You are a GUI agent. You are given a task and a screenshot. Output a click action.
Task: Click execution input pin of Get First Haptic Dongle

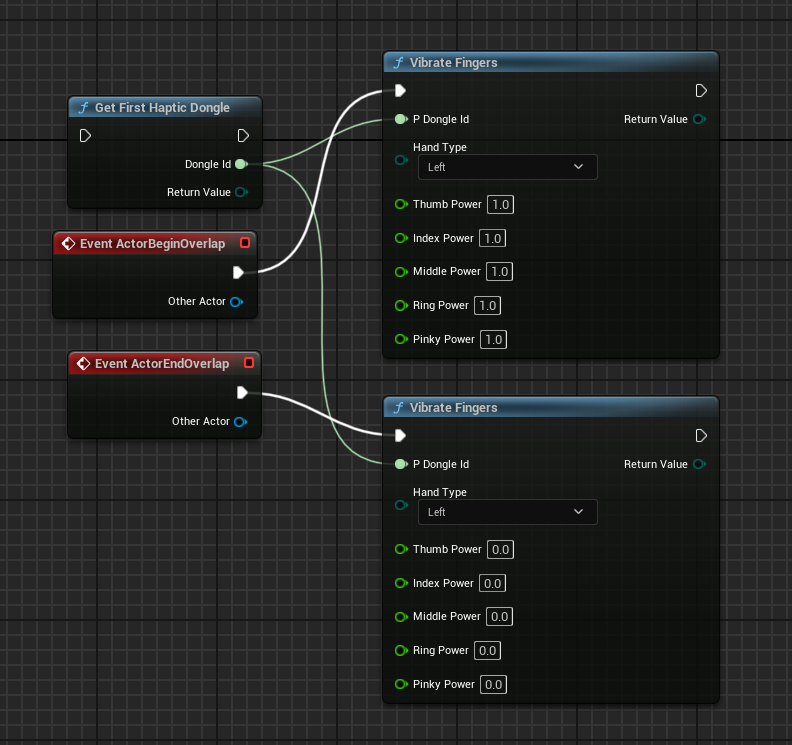click(86, 136)
